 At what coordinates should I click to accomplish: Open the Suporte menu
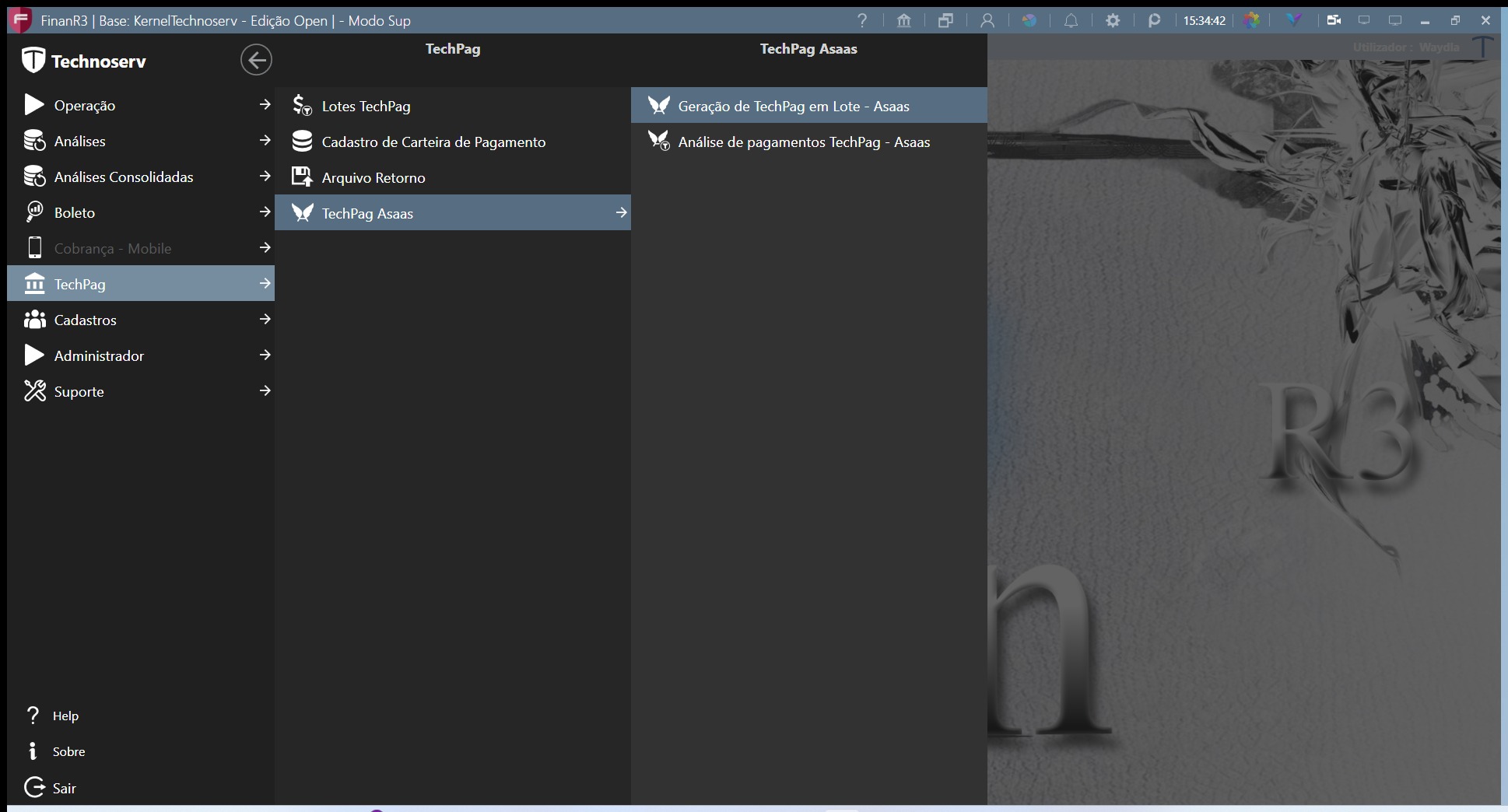coord(141,391)
